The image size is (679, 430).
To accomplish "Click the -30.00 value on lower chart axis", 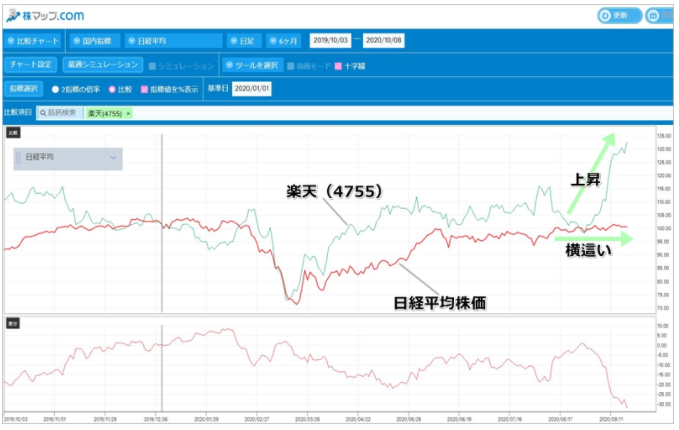I will click(663, 404).
